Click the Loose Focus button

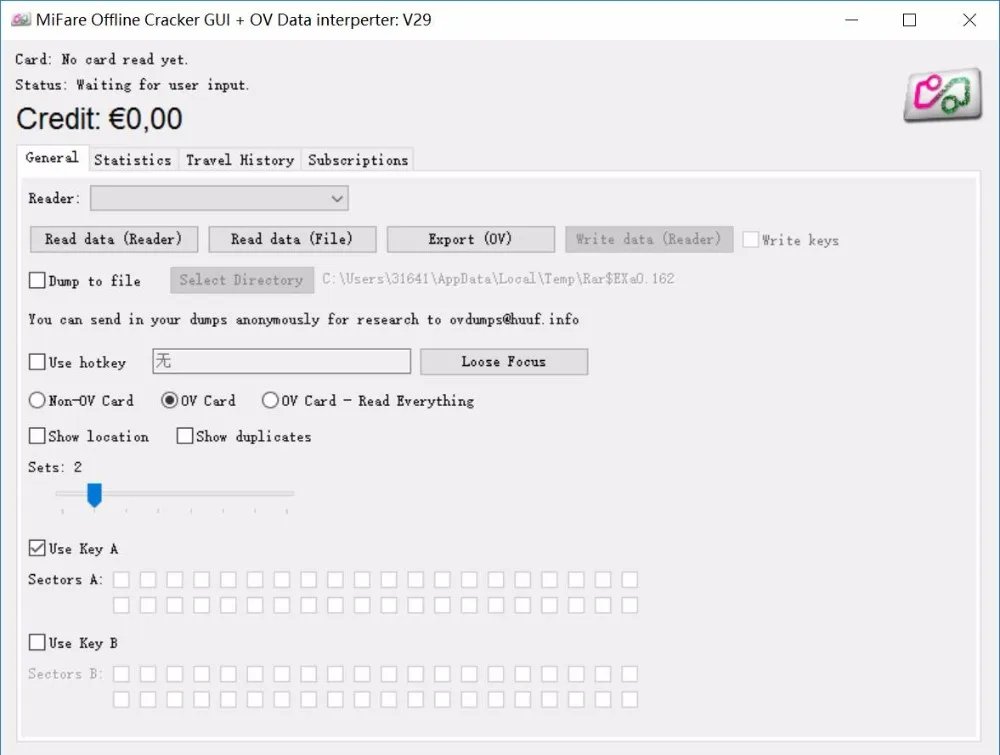coord(504,362)
